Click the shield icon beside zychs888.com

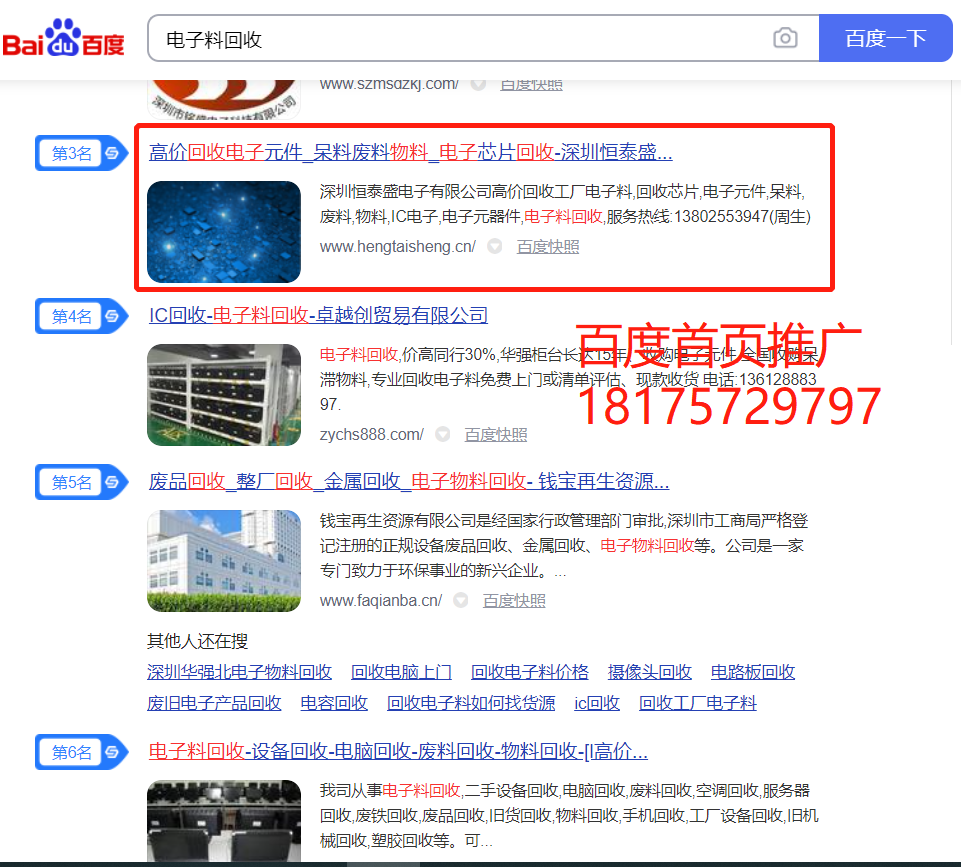tap(443, 434)
